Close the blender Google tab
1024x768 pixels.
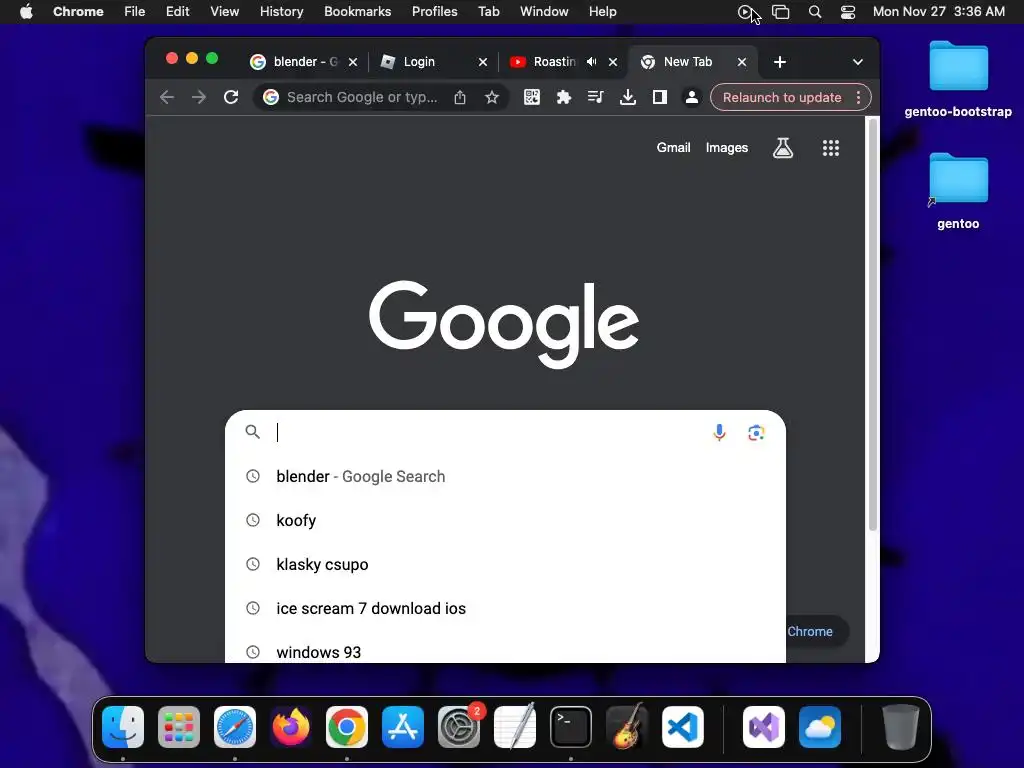click(353, 62)
